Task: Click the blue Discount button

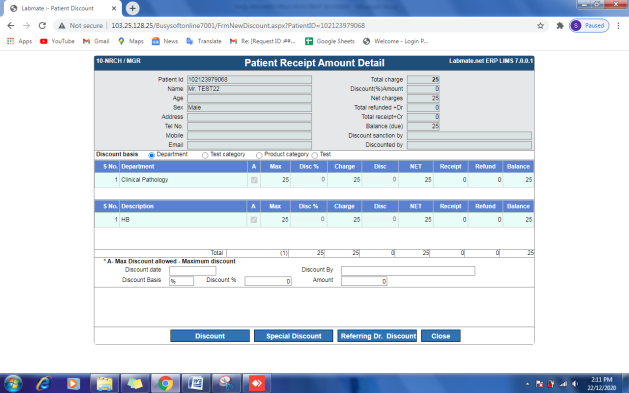Action: click(x=210, y=336)
